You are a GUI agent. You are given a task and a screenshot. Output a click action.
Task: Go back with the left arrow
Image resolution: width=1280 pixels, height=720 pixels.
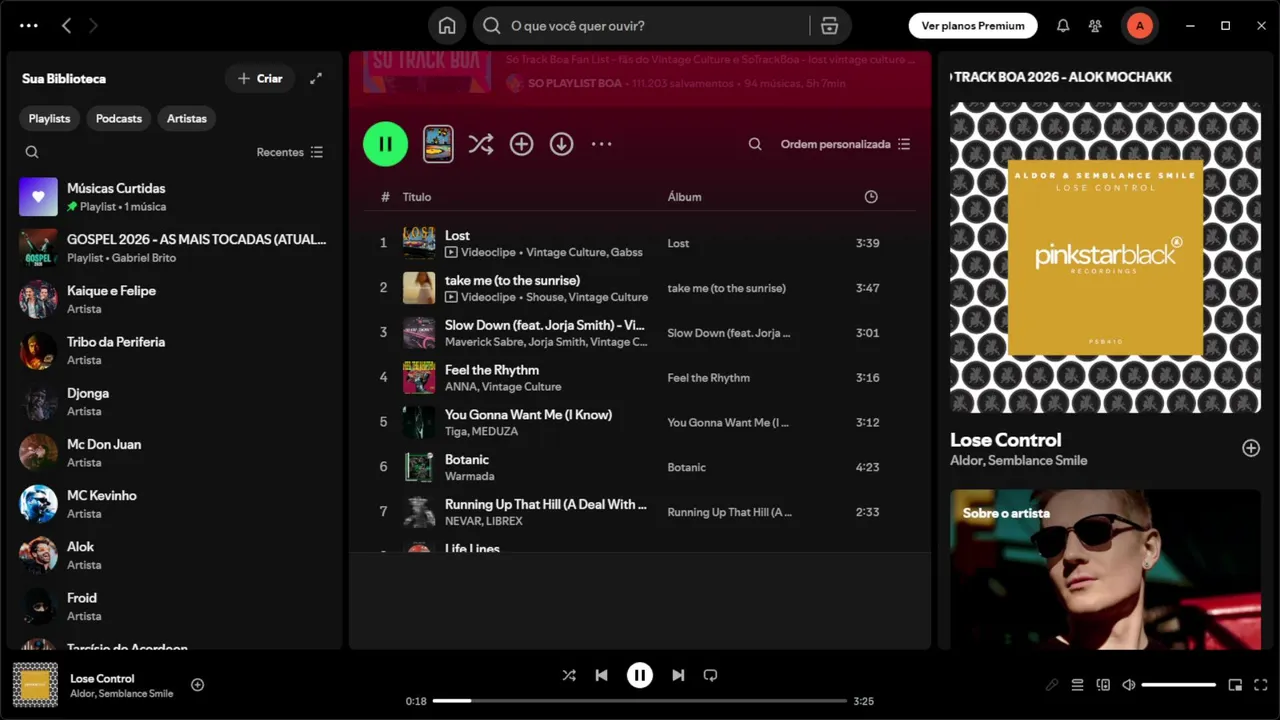66,26
